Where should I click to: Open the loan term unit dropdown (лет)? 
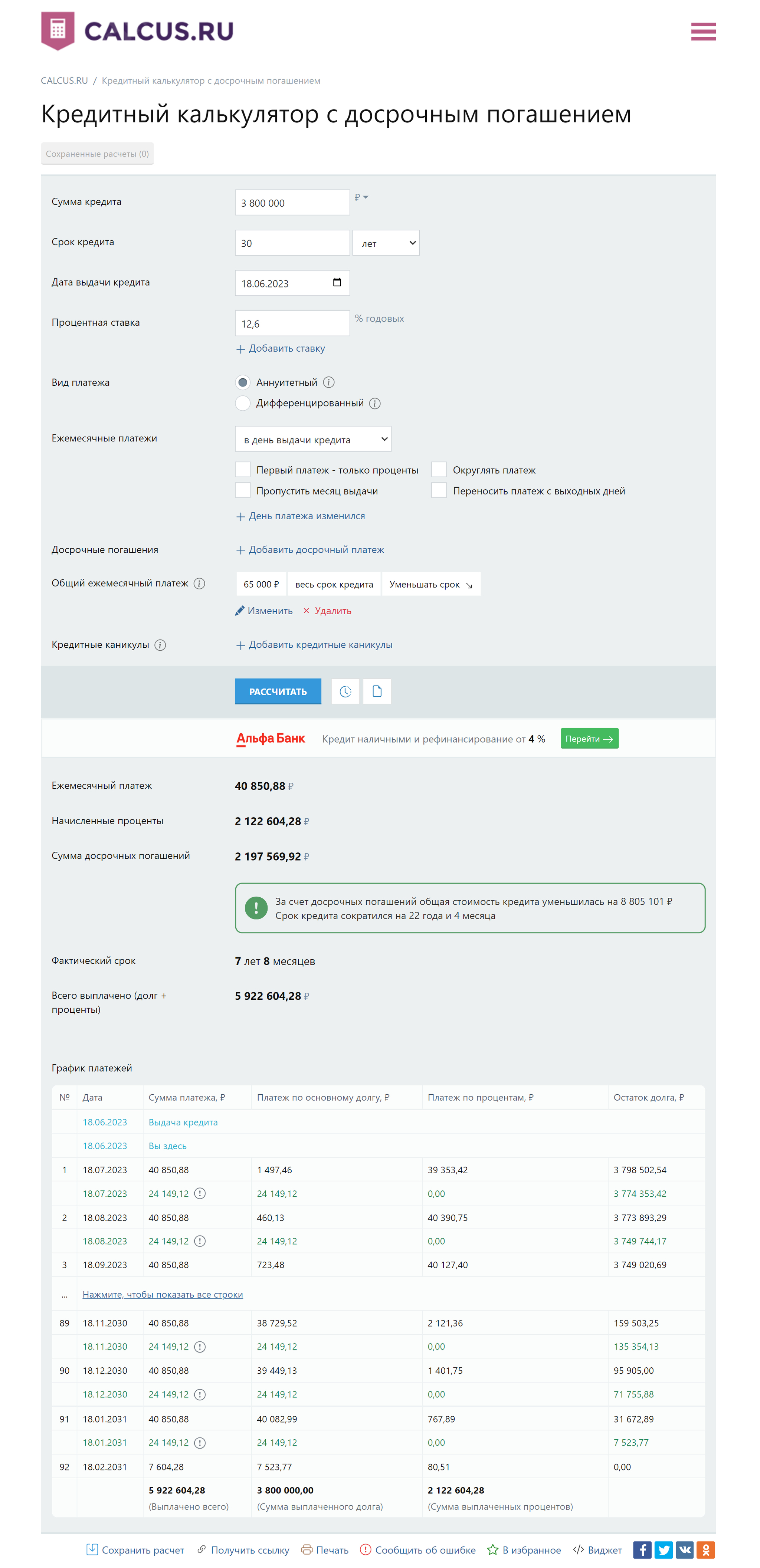(386, 243)
